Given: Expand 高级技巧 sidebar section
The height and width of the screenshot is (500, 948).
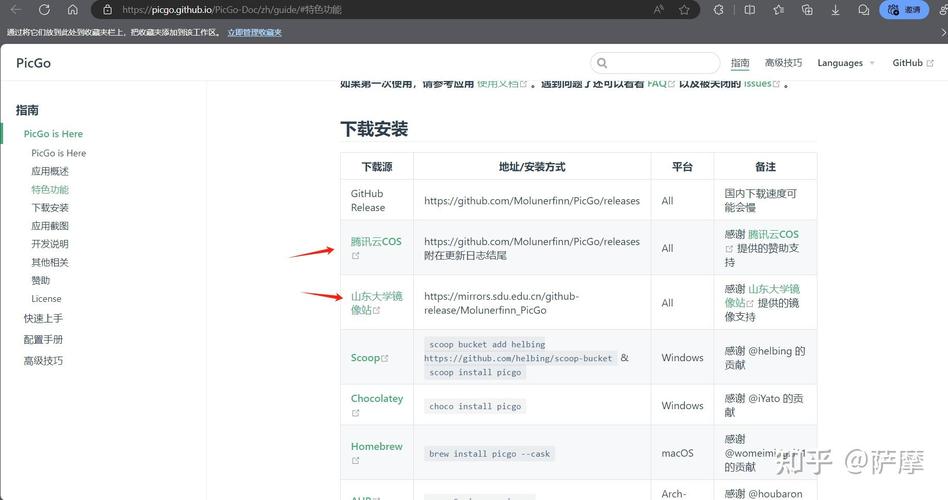Looking at the screenshot, I should (x=43, y=360).
